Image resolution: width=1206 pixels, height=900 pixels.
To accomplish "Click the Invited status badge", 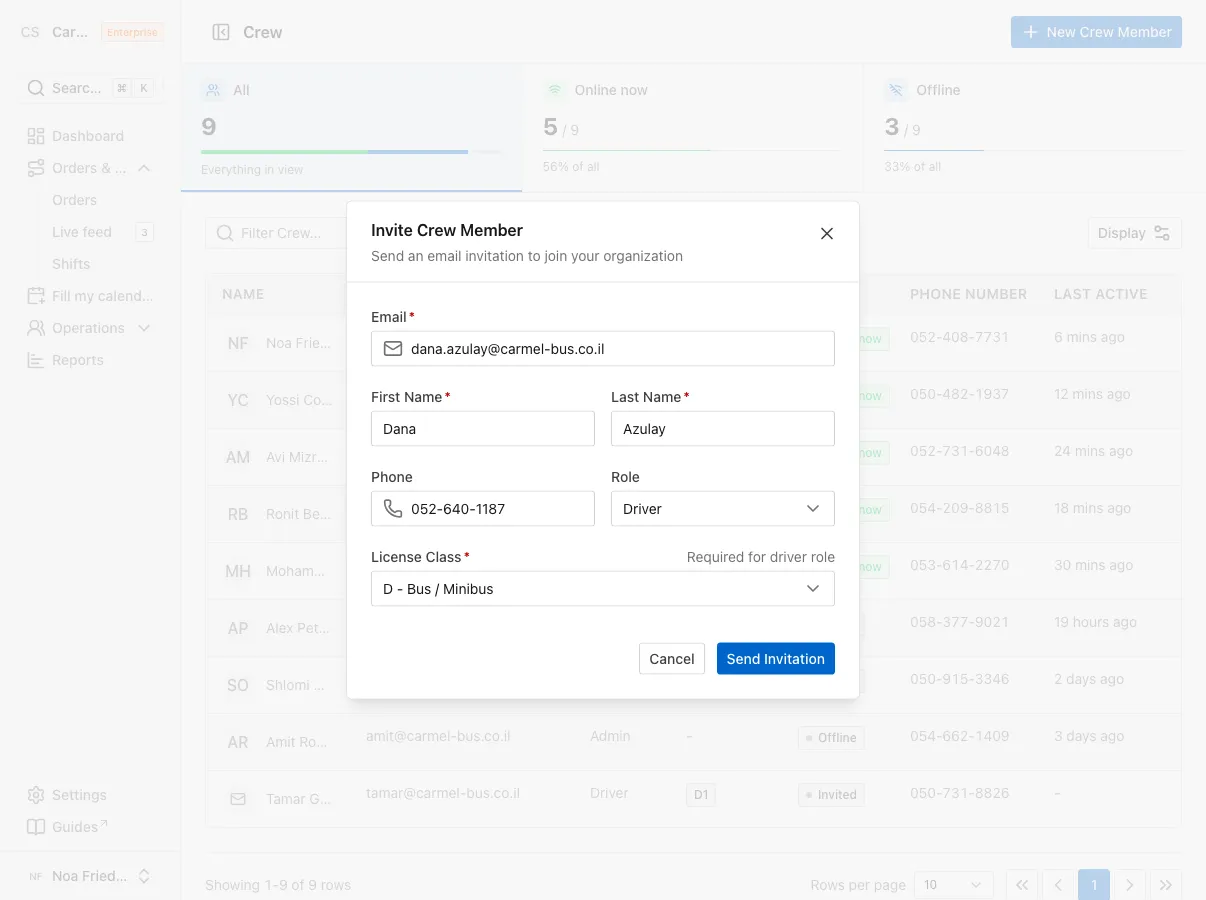I will point(831,795).
